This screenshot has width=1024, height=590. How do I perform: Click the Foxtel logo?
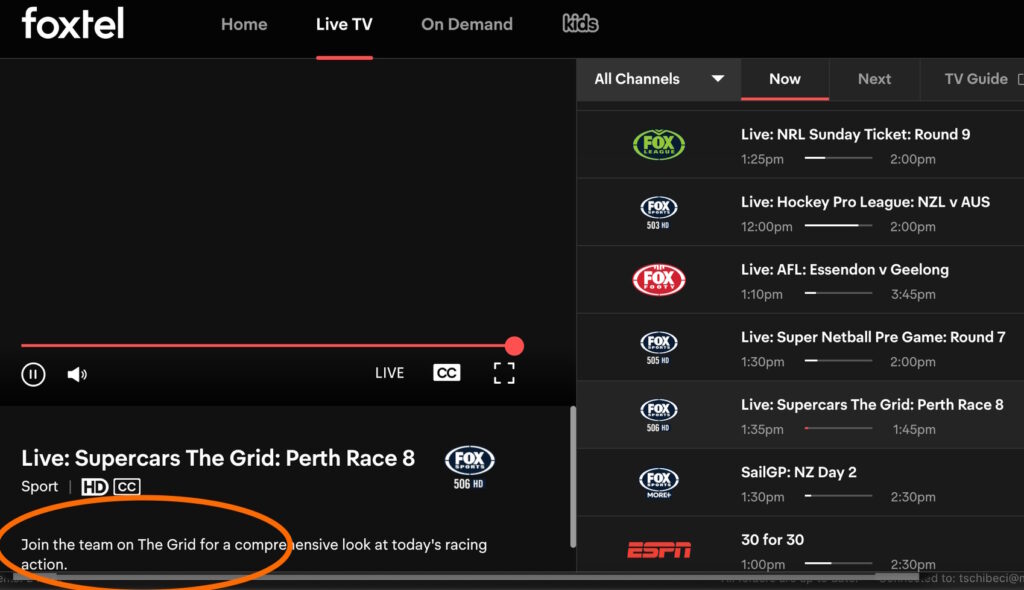(72, 24)
